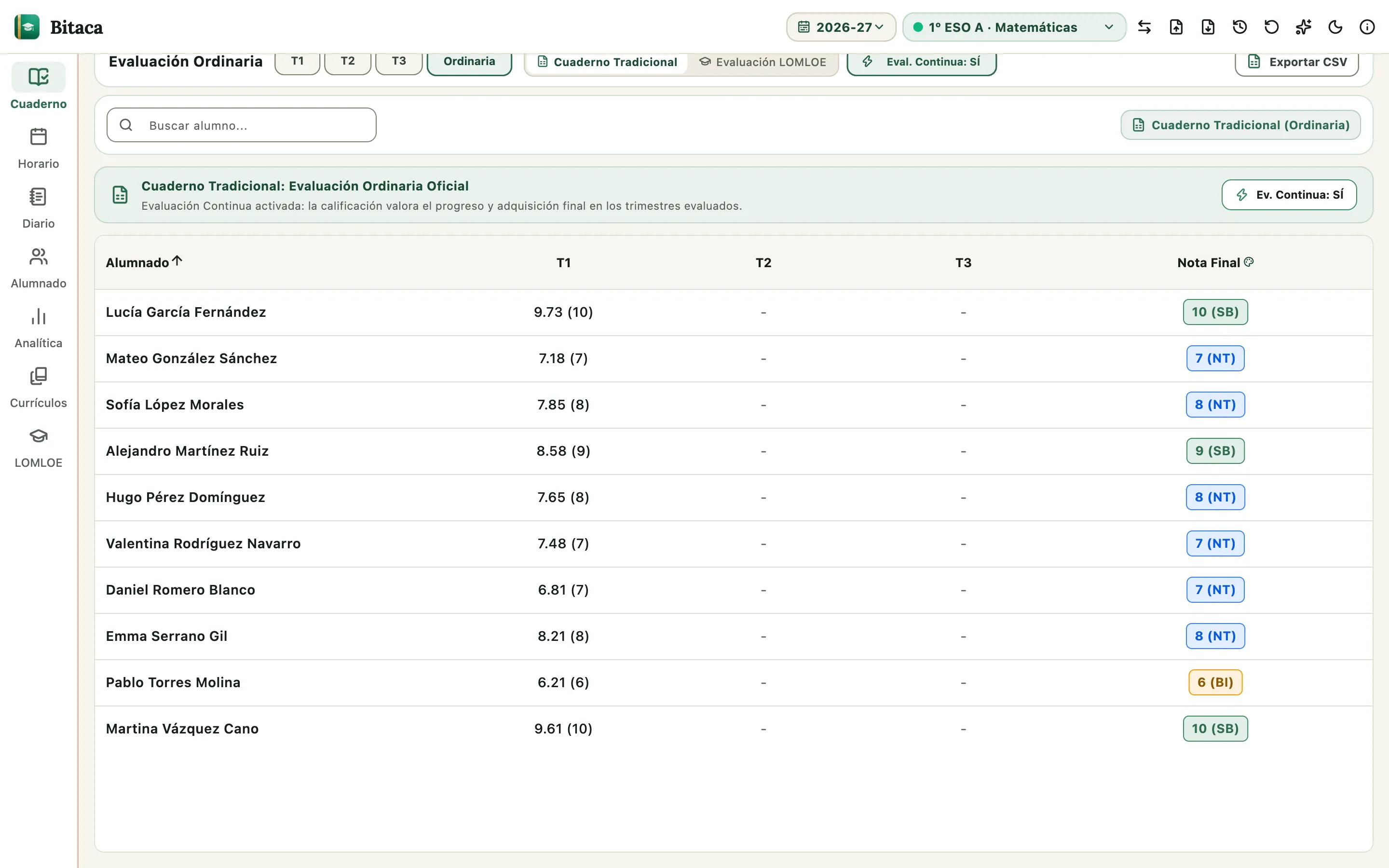1389x868 pixels.
Task: Toggle dark mode with the moon icon
Action: point(1335,27)
